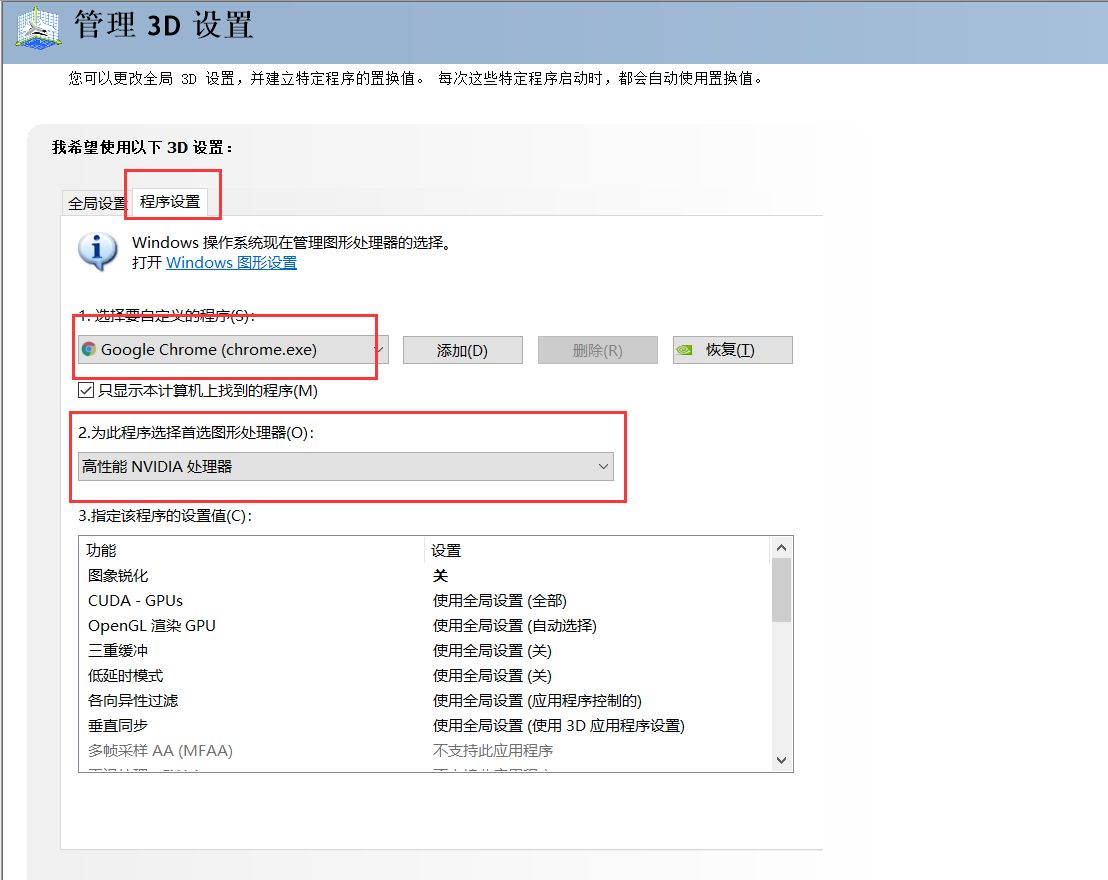Click the disabled 删除(R) button
The height and width of the screenshot is (880, 1108).
(x=598, y=350)
